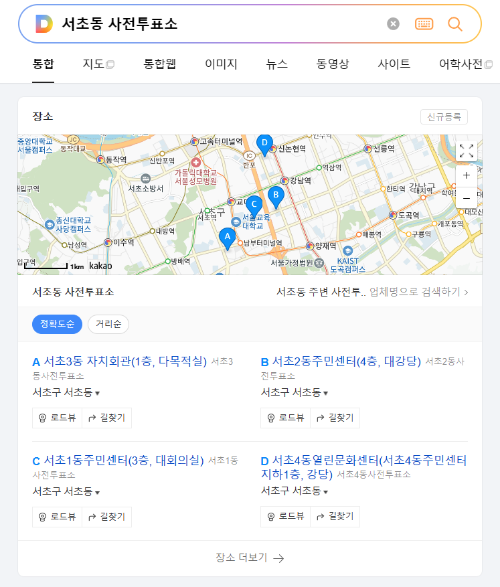The width and height of the screenshot is (500, 587).
Task: Open result D 서초4동열린문화센터 link
Action: [x=364, y=467]
